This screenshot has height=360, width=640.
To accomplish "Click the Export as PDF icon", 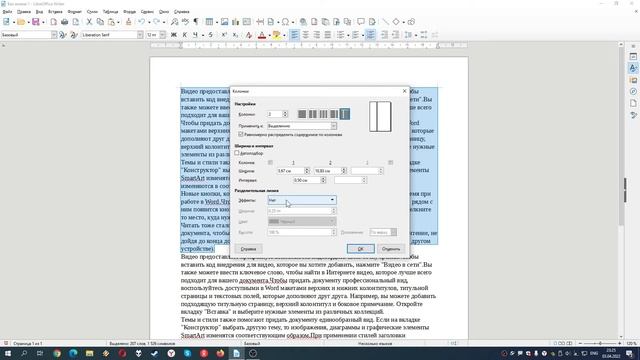I will [x=53, y=22].
